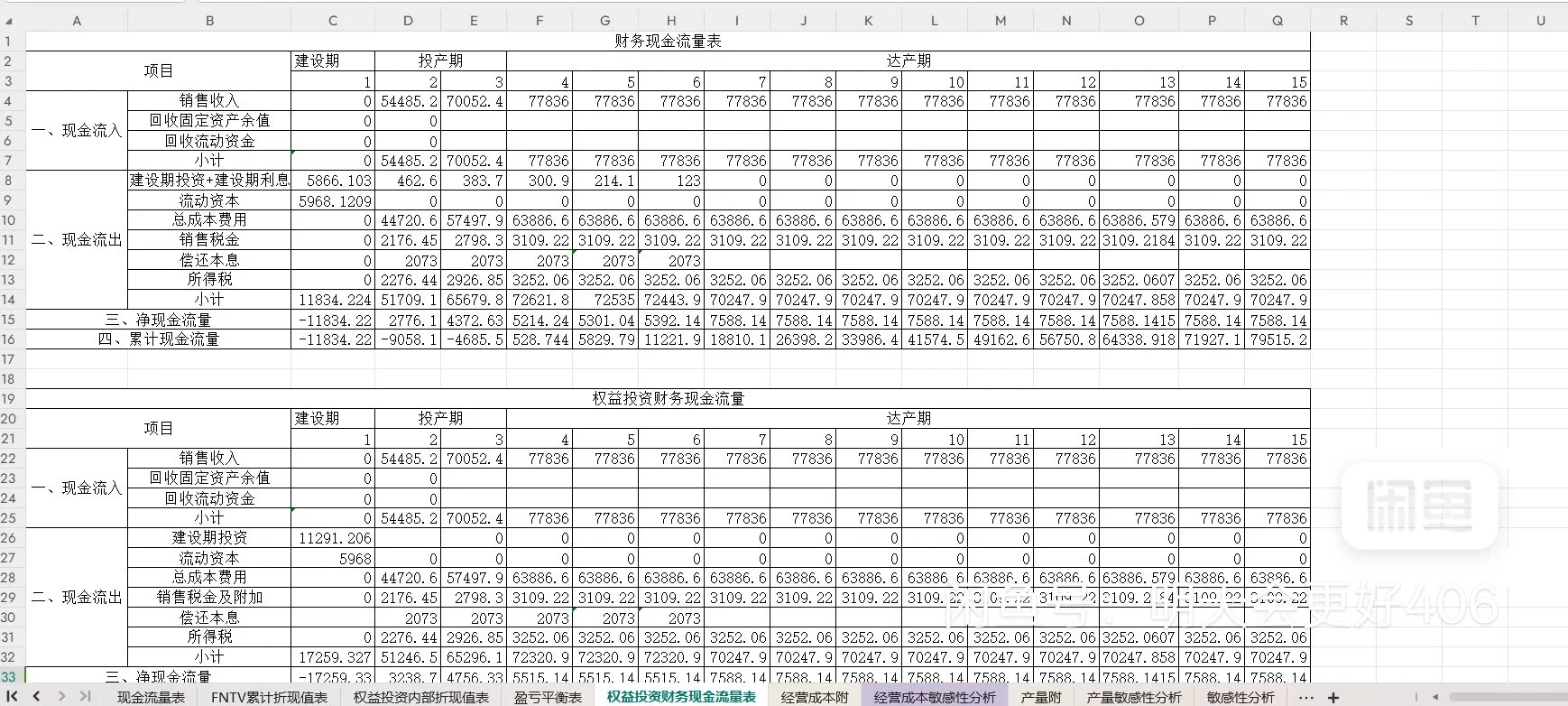Screen dimensions: 1568x706
Task: Select 销售税金及附加 label cell
Action: 209,598
